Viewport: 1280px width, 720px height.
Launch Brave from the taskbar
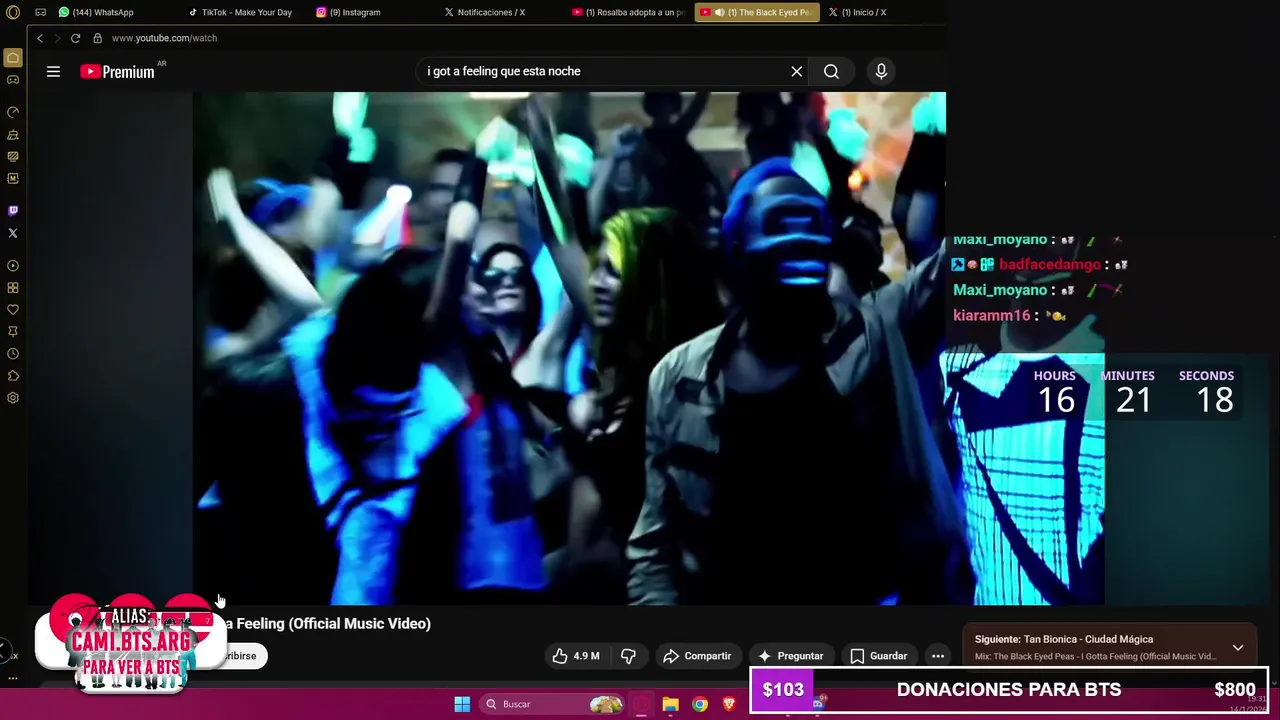[729, 704]
